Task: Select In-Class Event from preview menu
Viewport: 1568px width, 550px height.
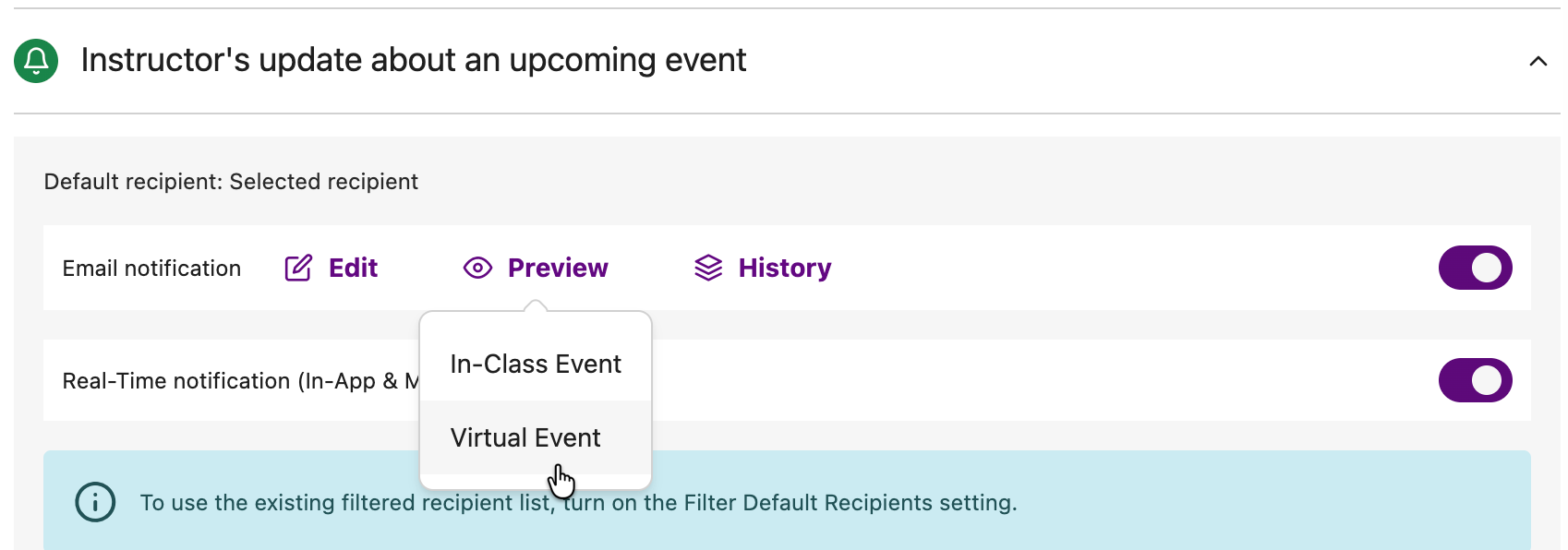Action: point(536,365)
